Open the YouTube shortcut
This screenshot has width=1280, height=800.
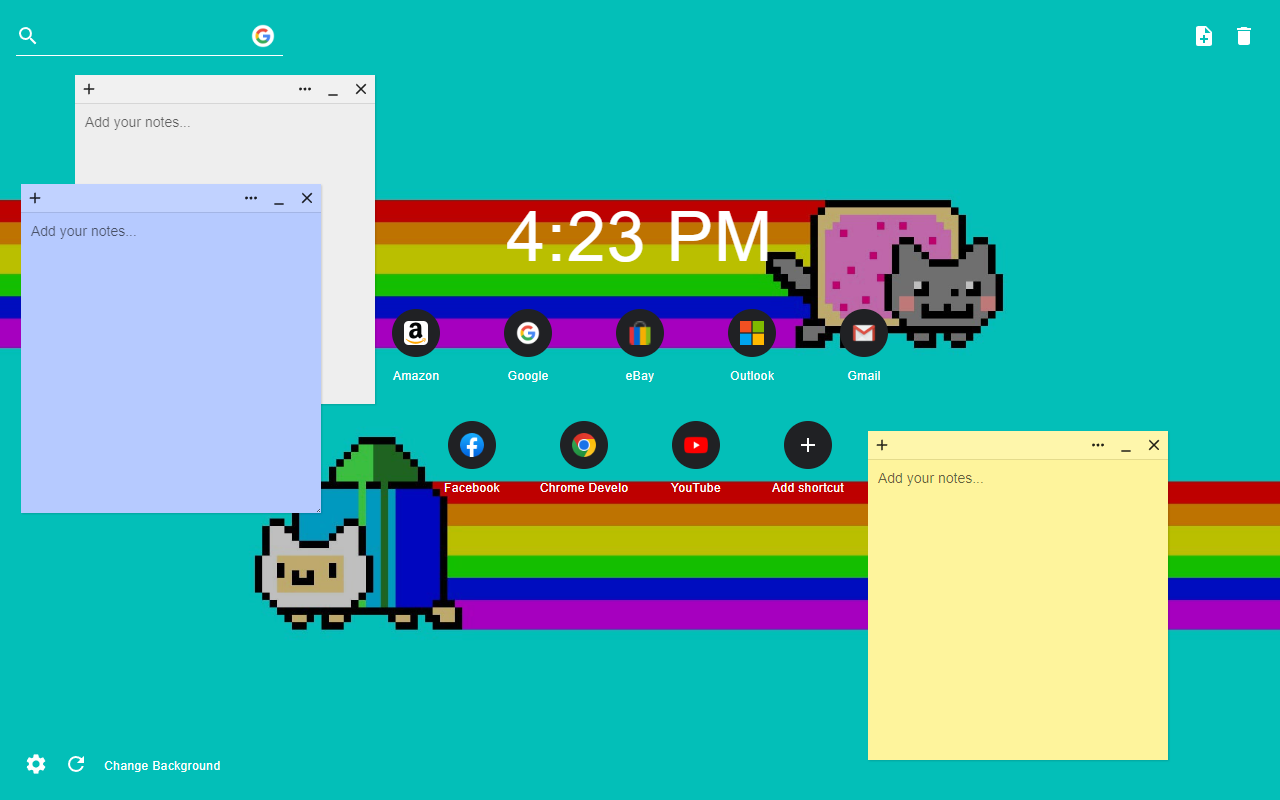pos(696,445)
